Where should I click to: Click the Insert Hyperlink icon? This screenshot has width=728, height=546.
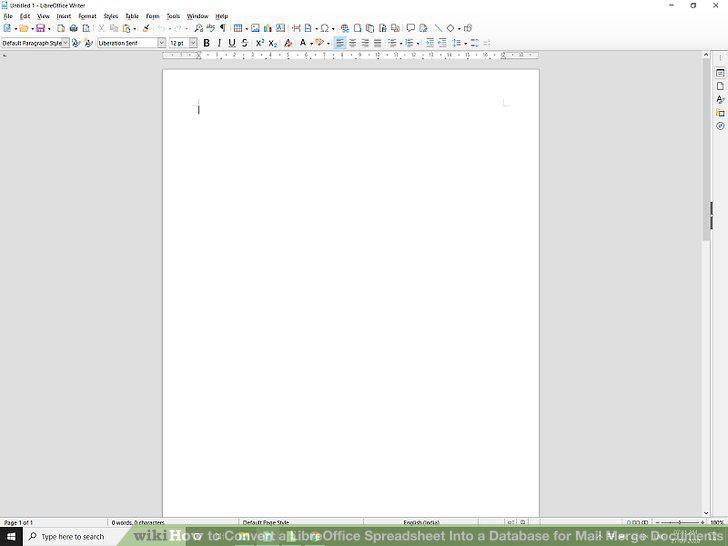344,28
